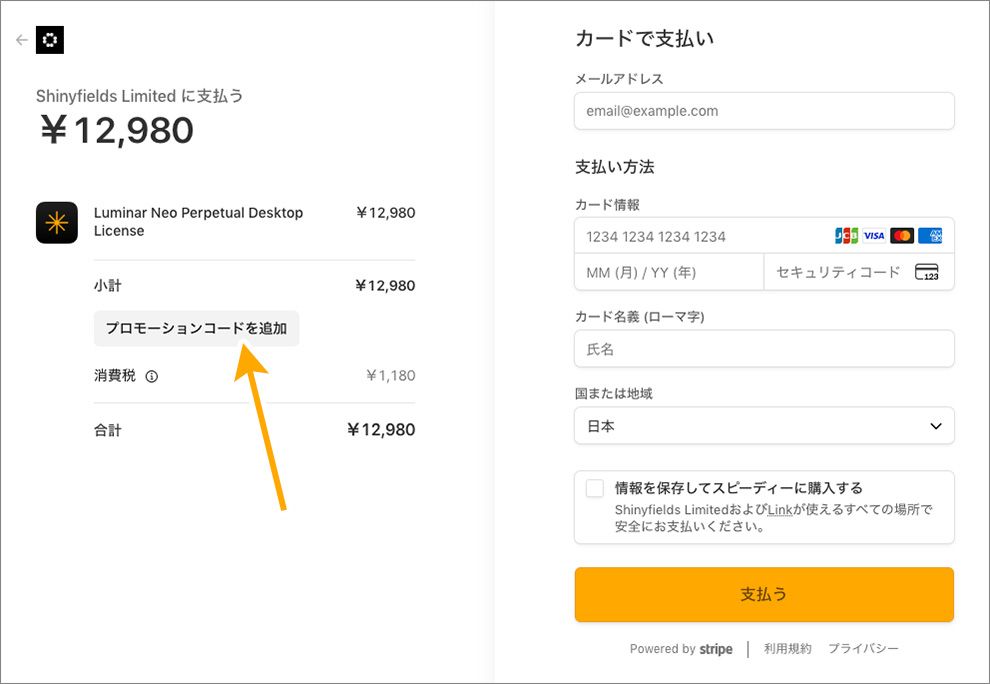Focus the card expiry MM/YY field
The width and height of the screenshot is (990, 684).
(668, 272)
